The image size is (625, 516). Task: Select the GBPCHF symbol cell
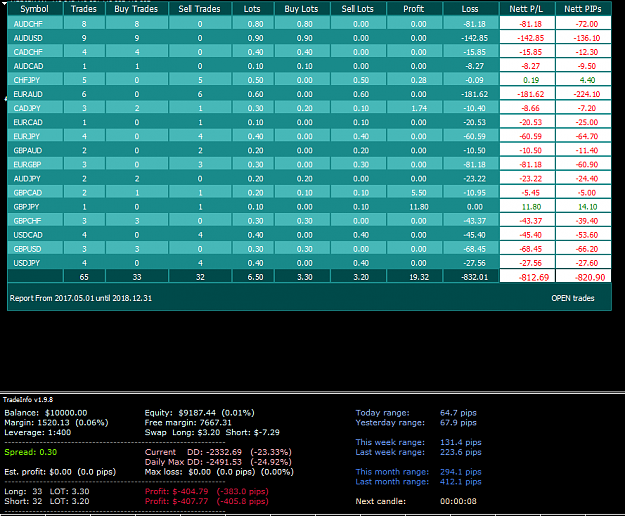tap(35, 221)
